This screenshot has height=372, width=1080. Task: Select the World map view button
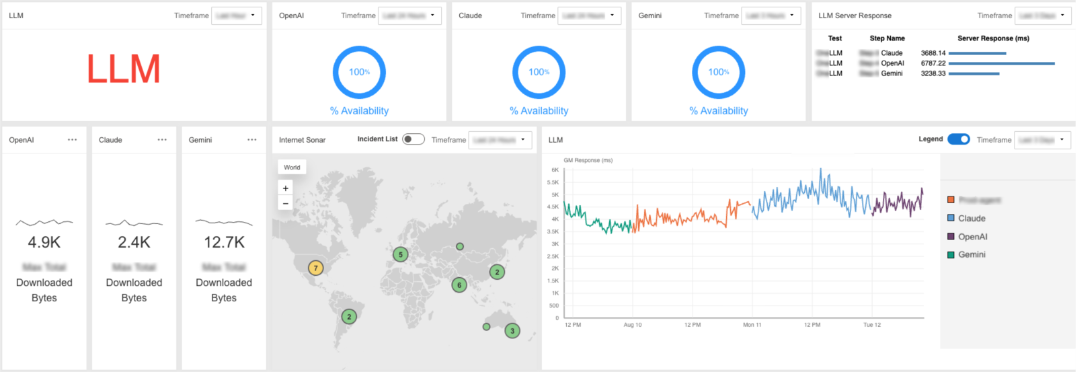tap(292, 167)
